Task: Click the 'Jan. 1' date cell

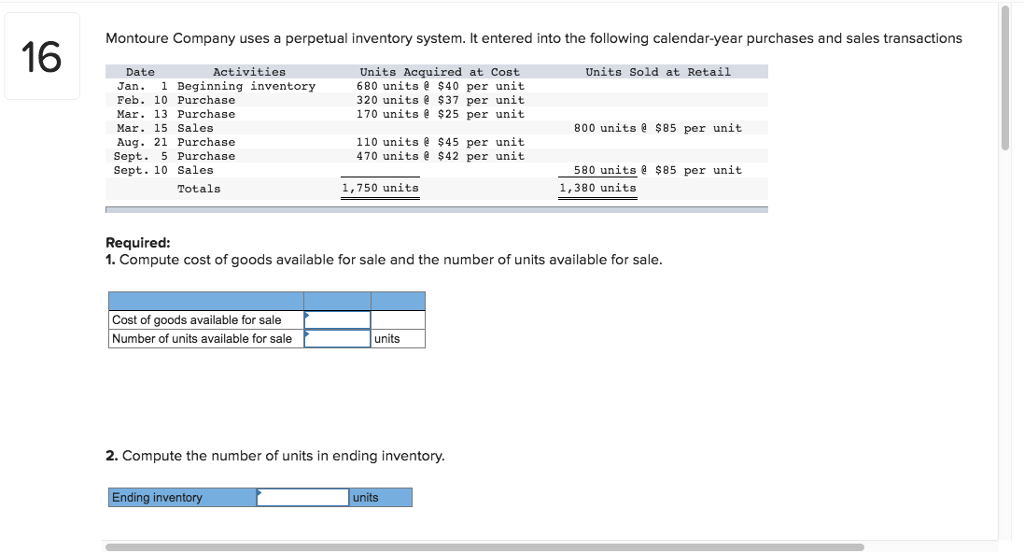Action: point(142,86)
